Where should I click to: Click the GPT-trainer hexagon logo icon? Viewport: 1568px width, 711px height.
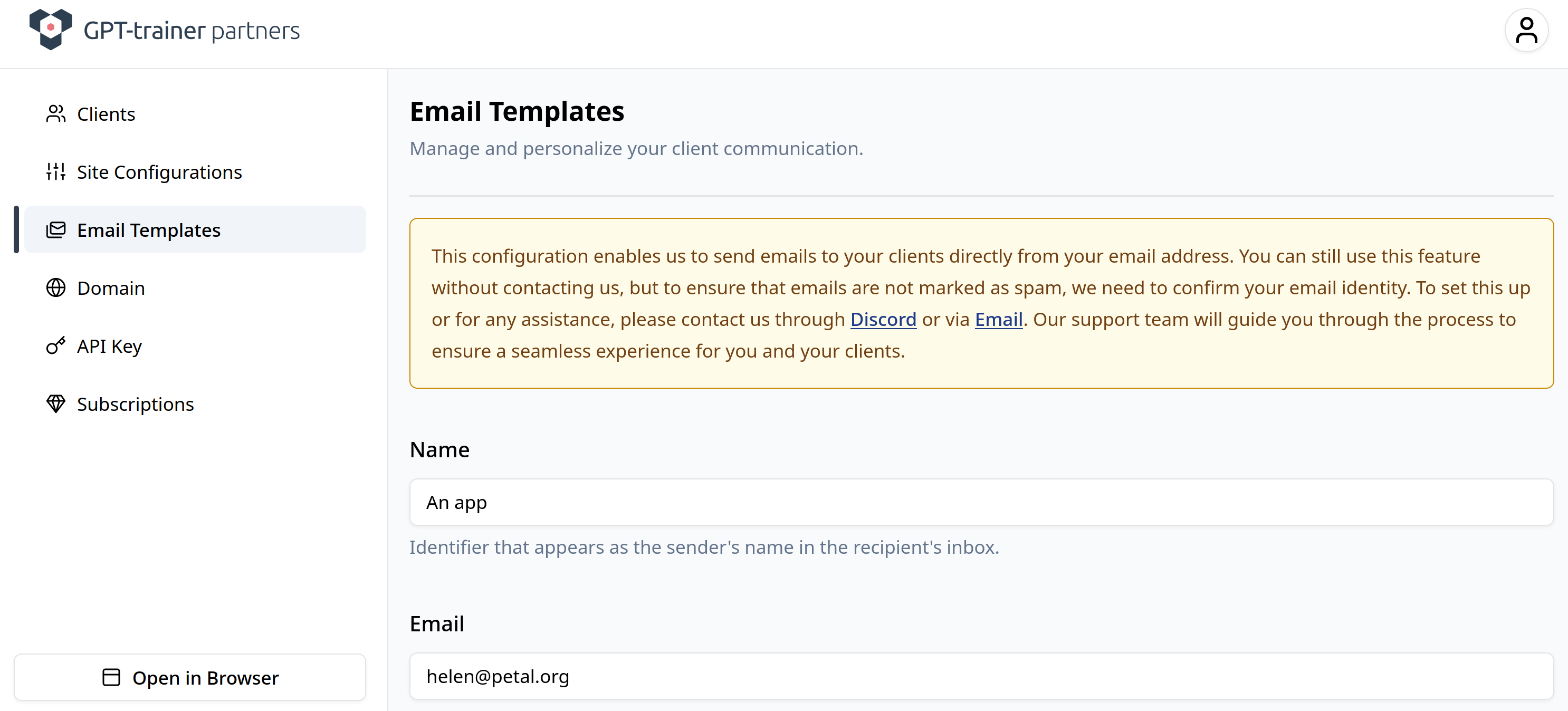[x=51, y=28]
